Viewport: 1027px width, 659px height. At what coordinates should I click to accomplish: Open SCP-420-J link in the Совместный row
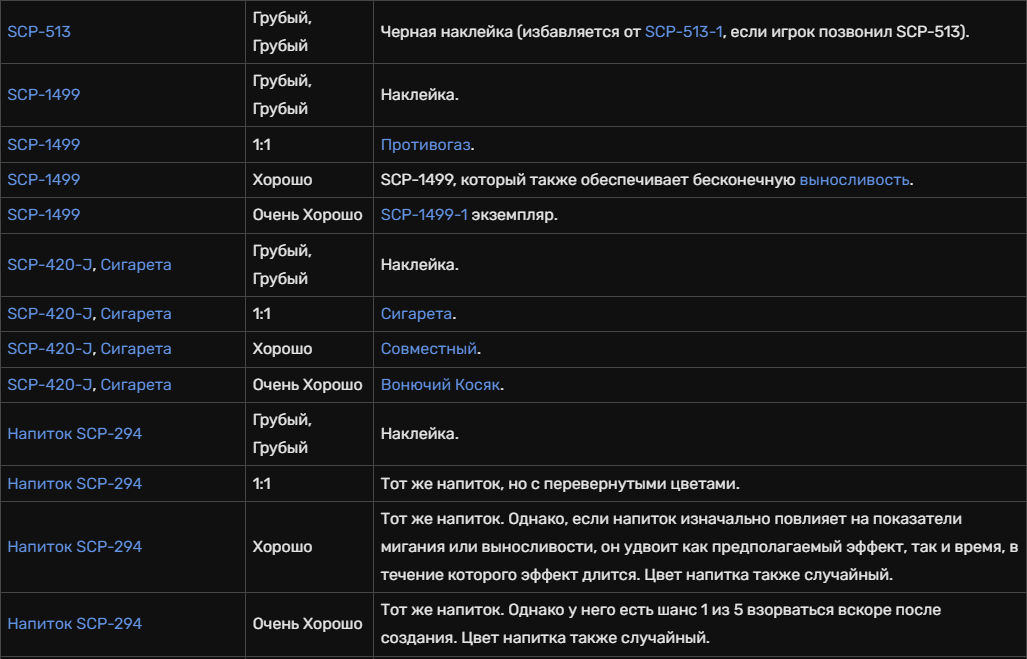(49, 348)
